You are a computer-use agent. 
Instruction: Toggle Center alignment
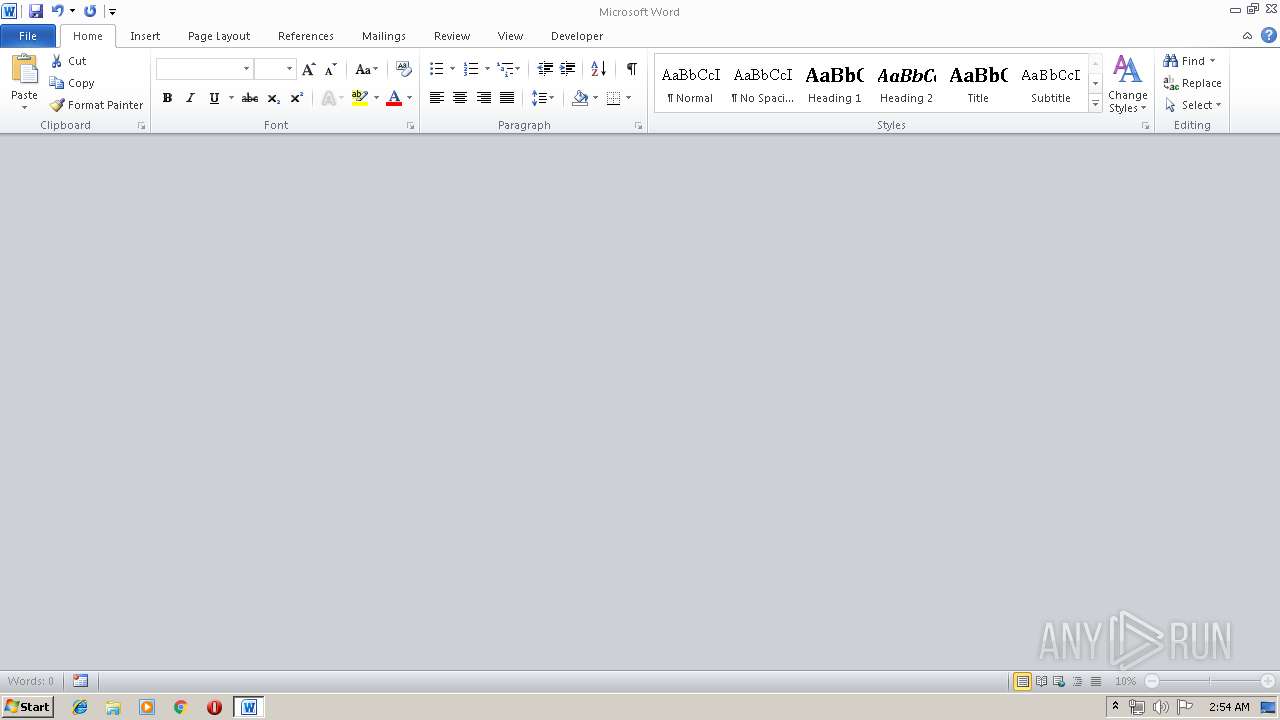coord(460,98)
